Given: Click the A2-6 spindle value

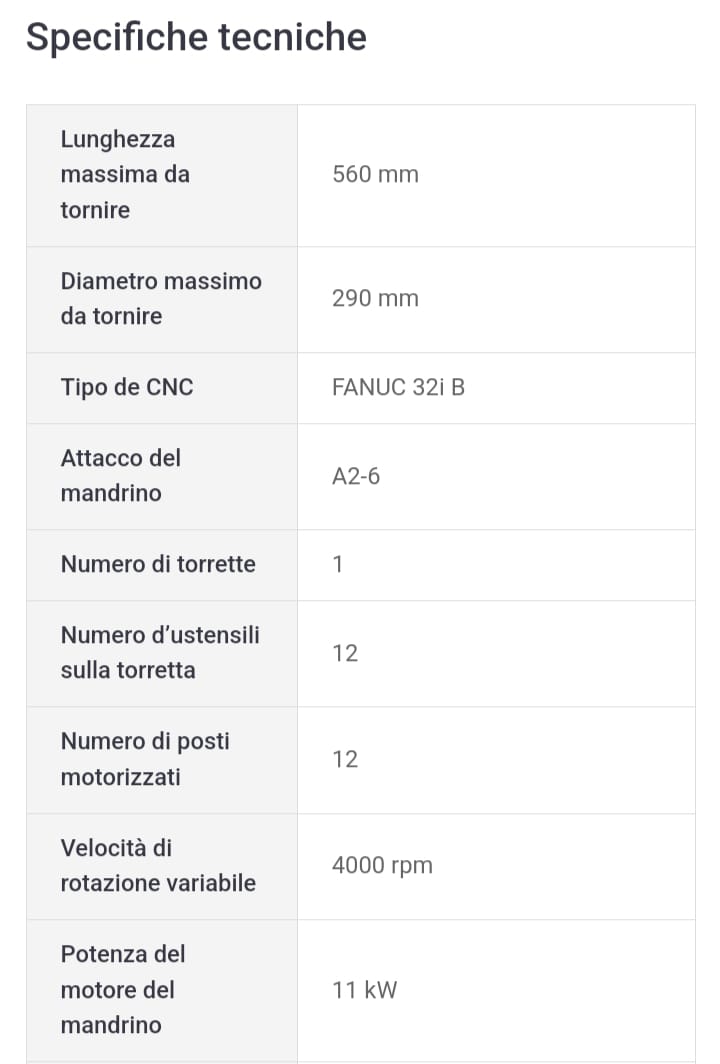Looking at the screenshot, I should click(x=356, y=476).
